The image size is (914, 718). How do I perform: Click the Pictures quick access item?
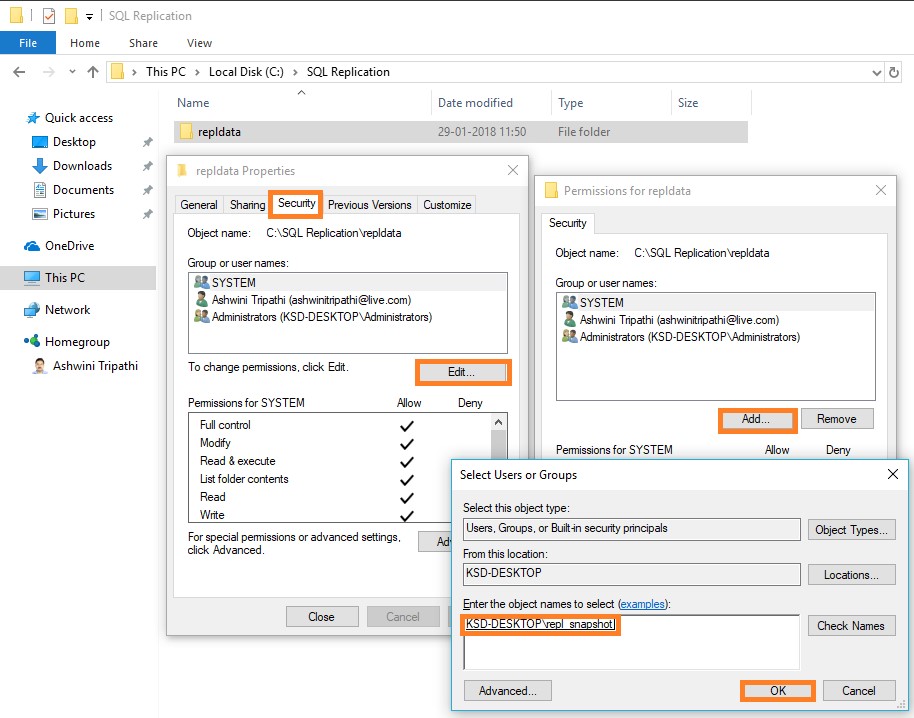click(x=74, y=214)
